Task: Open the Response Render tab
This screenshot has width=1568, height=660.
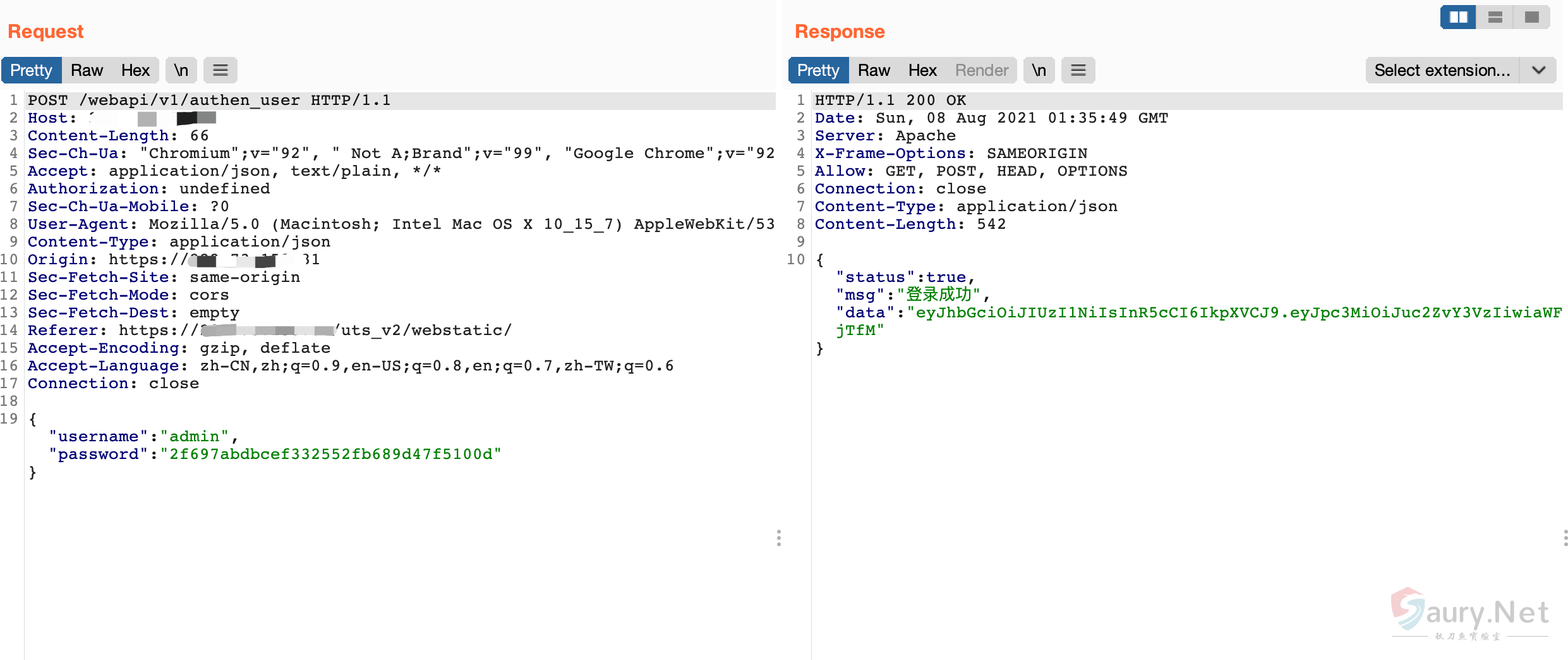Action: (981, 70)
